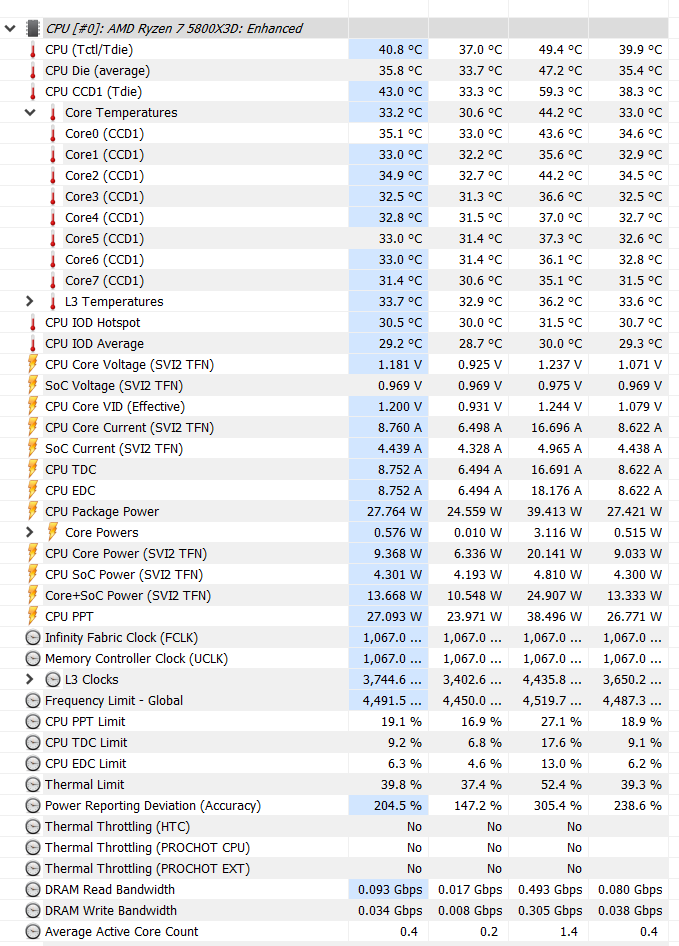Click thermometer icon beside Core3 (CCD1)

coord(53,197)
